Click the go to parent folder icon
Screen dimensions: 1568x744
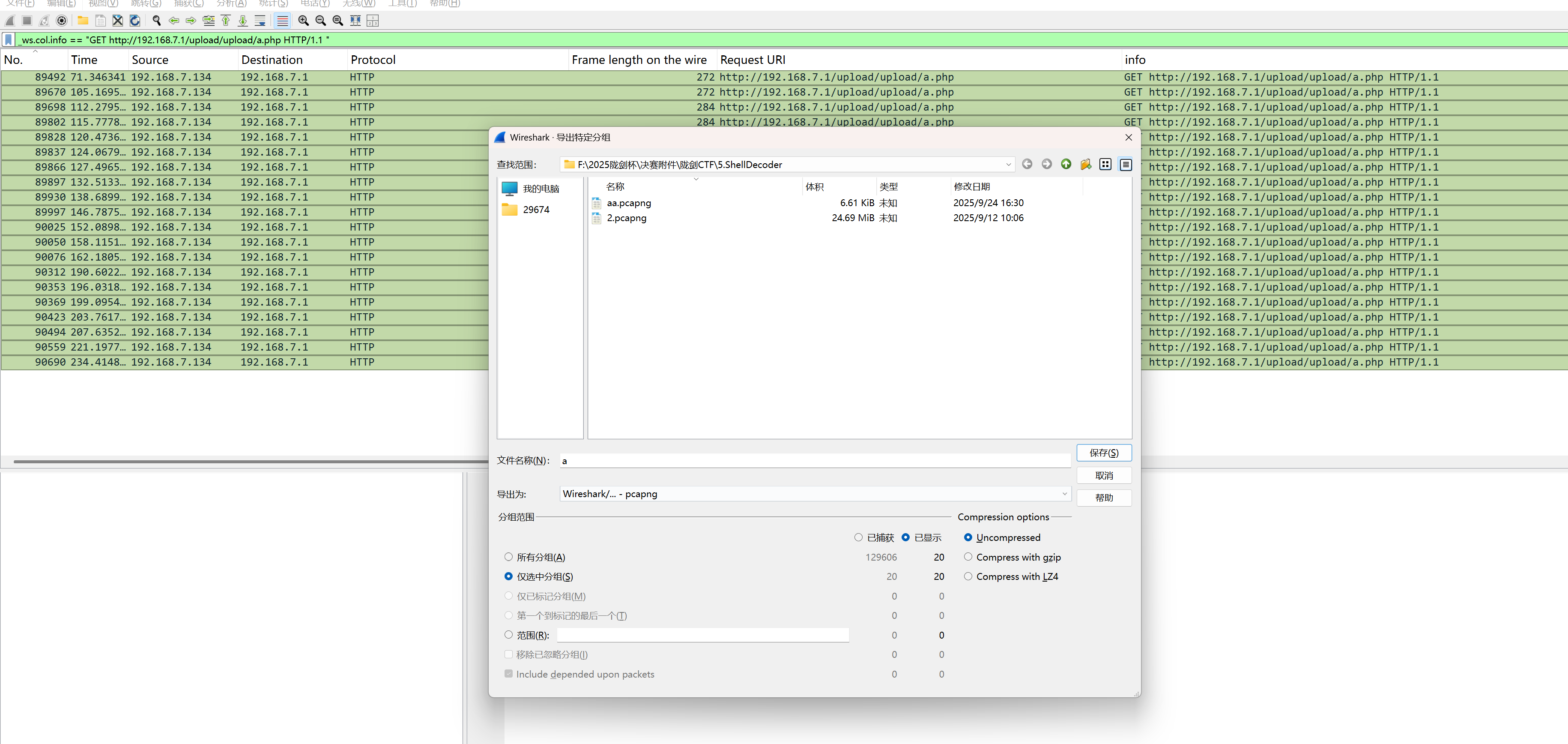coord(1066,165)
